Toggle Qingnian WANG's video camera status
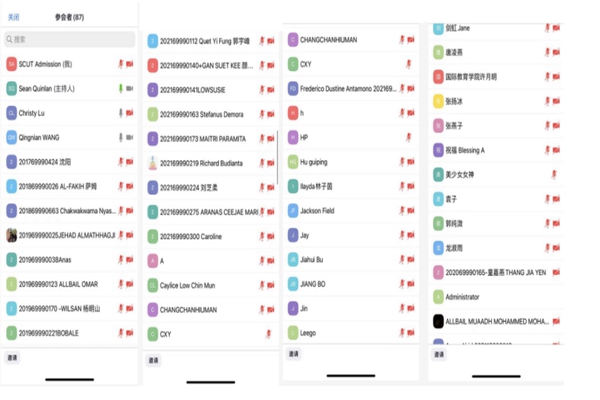Screen dimensions: 600x400 pyautogui.click(x=131, y=137)
